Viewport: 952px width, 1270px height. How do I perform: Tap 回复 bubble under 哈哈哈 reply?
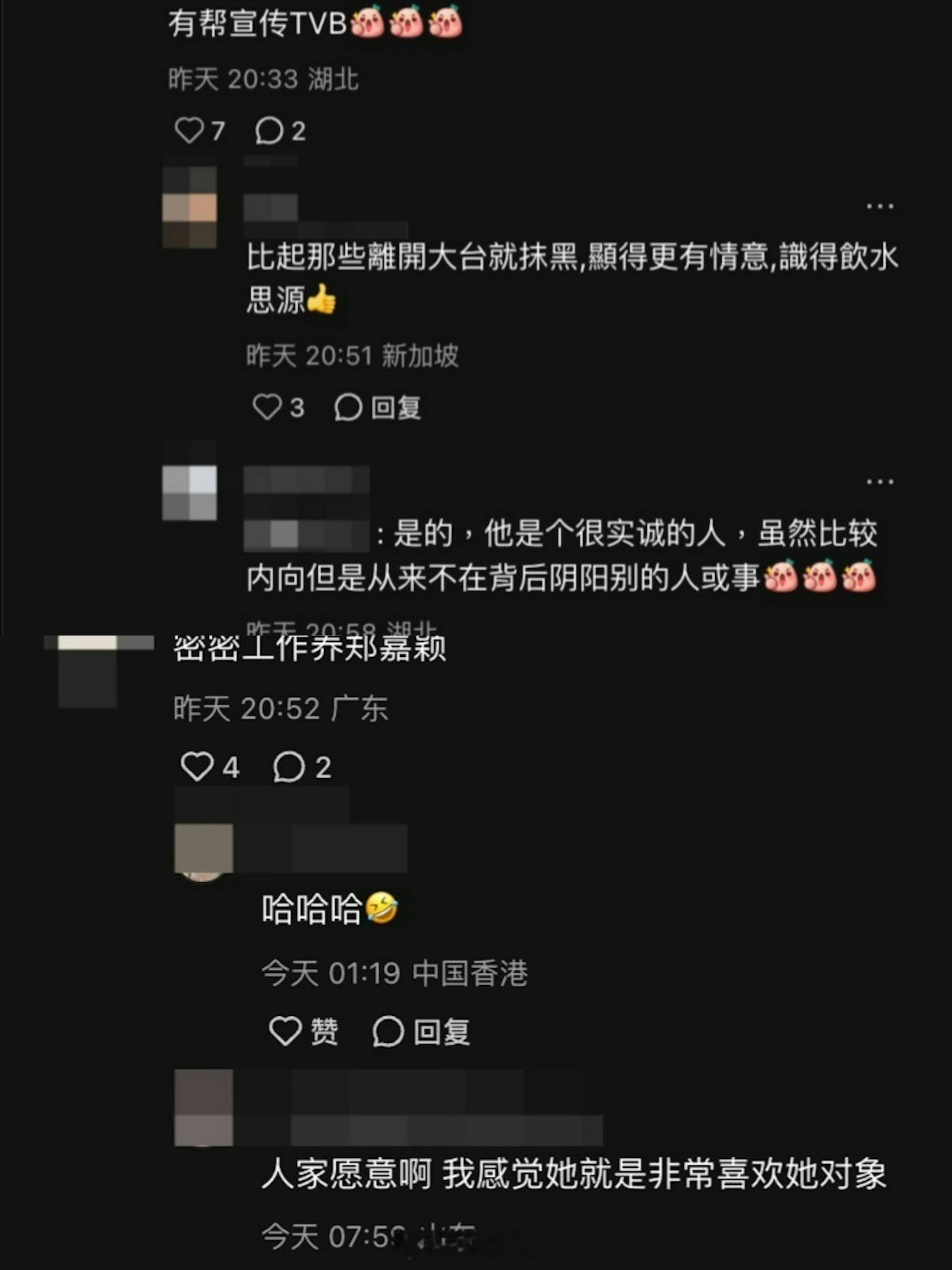[388, 1032]
